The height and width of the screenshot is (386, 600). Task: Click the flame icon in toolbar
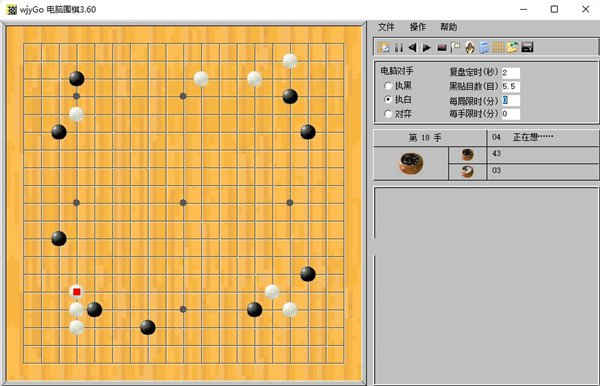[470, 47]
